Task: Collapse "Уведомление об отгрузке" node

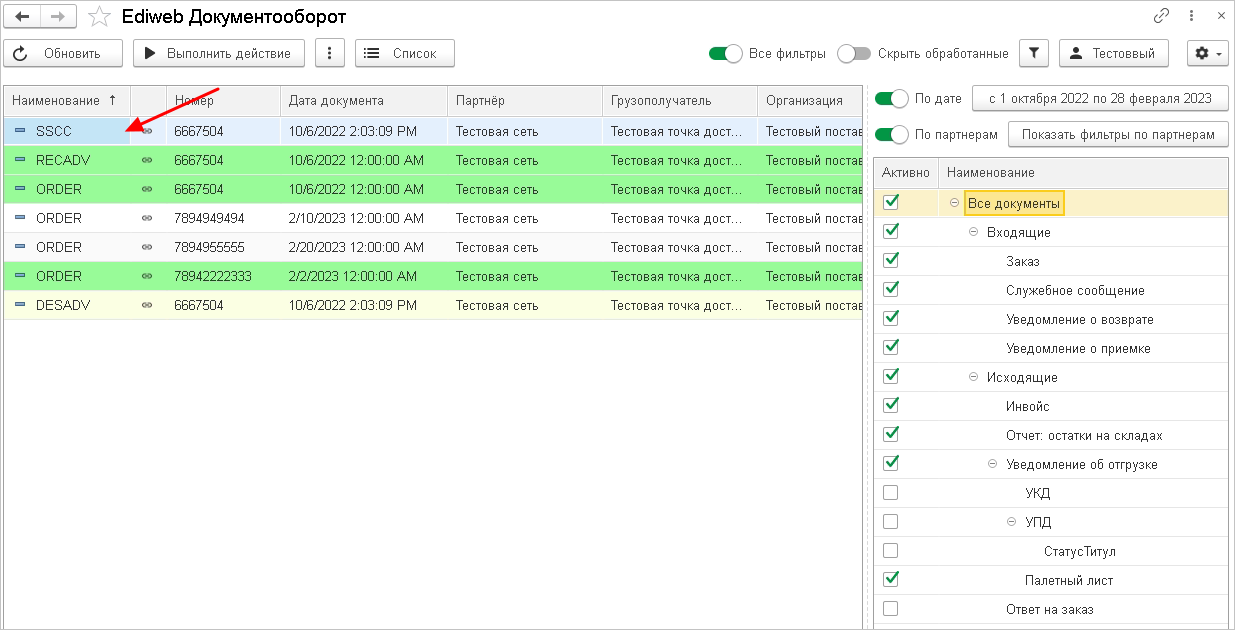Action: point(992,464)
